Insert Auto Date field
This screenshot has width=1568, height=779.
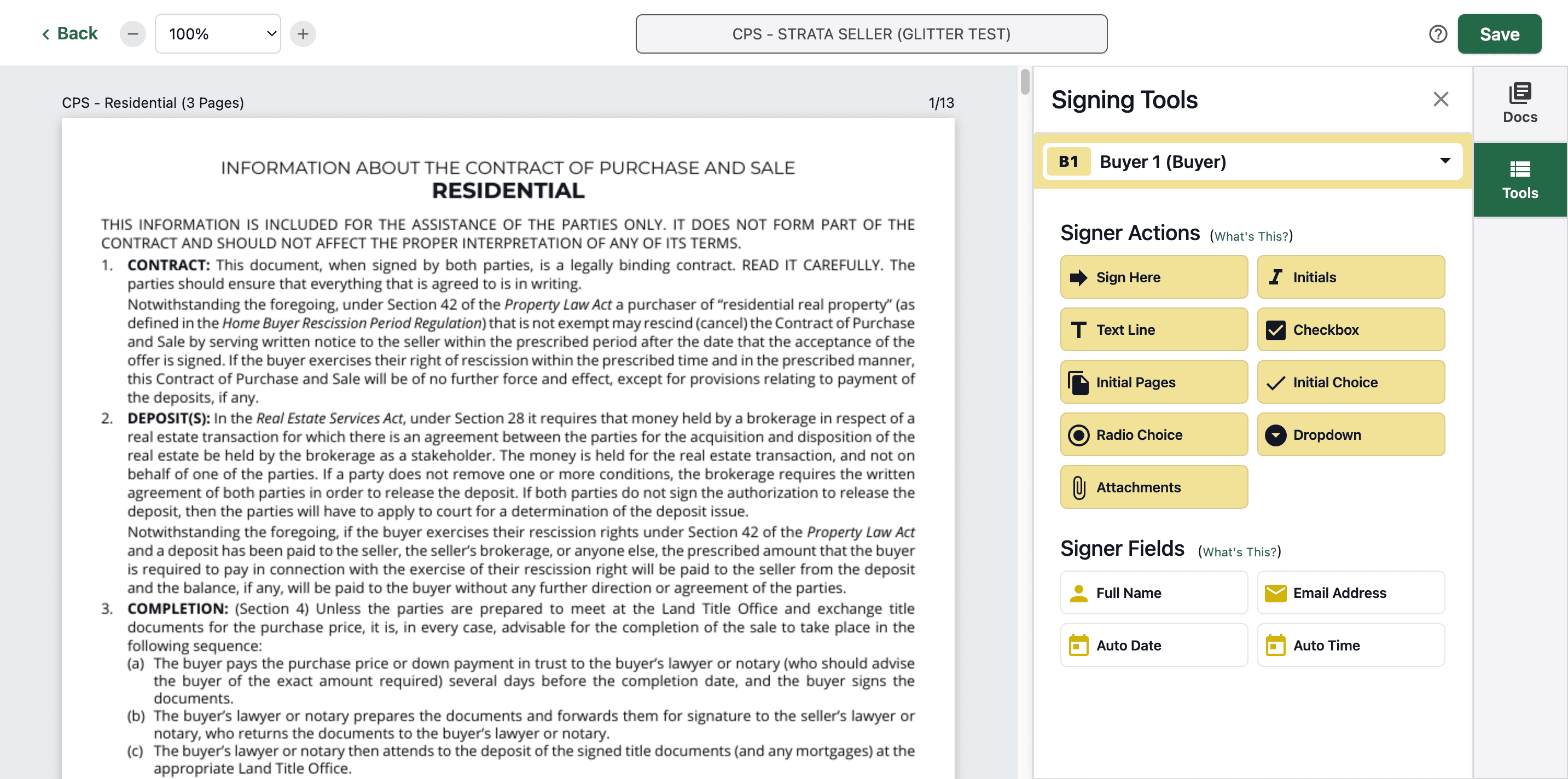point(1153,645)
